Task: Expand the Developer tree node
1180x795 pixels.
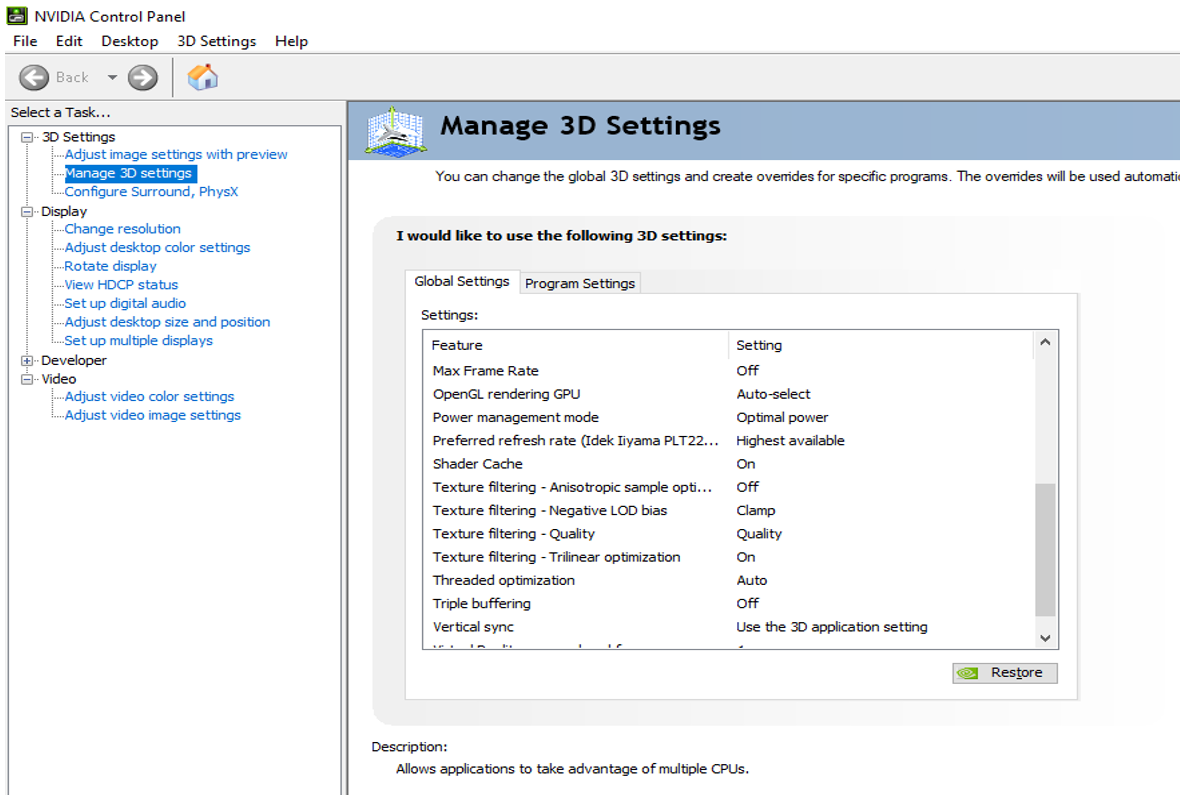Action: [x=27, y=361]
